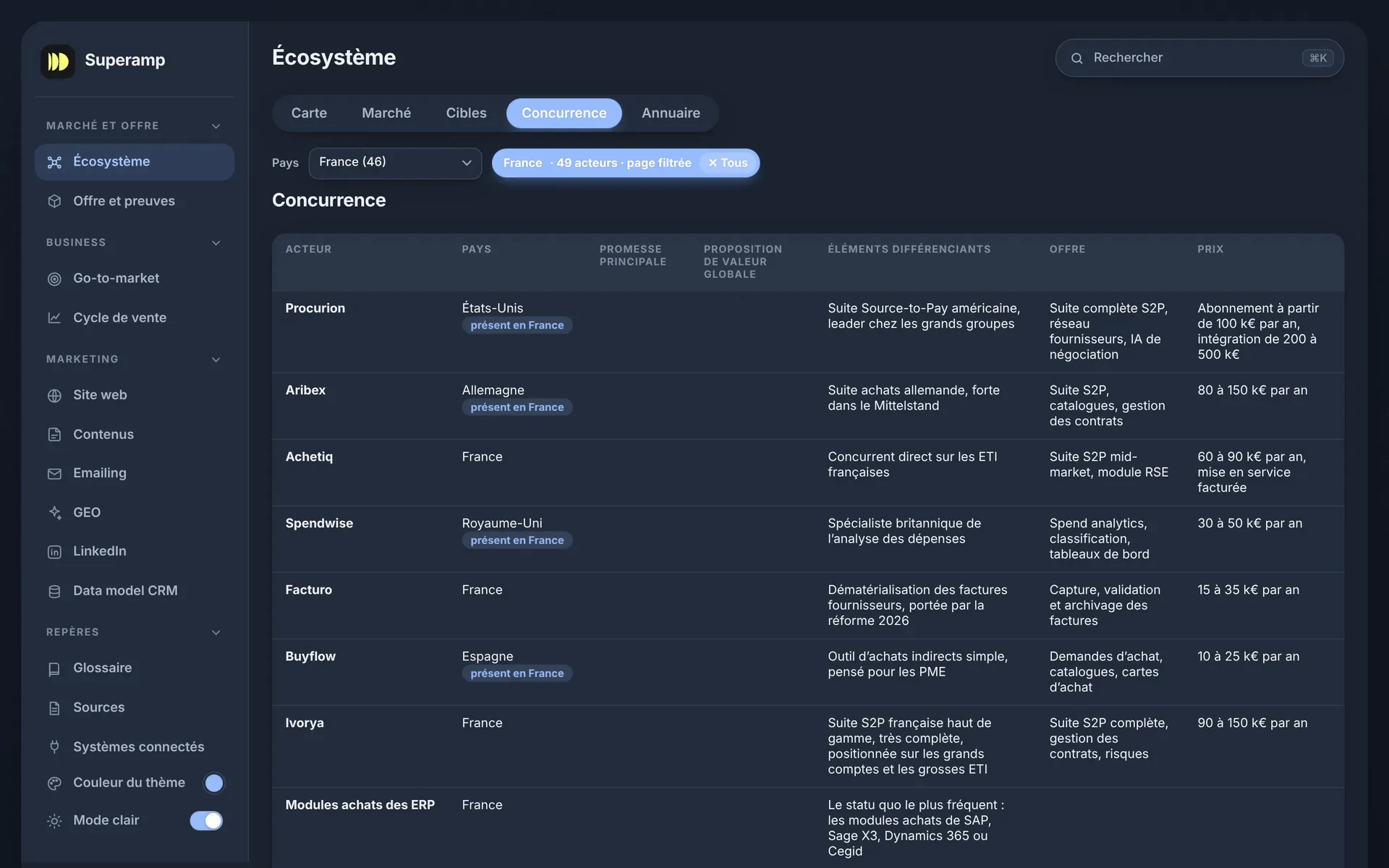Go to the Go-to-market page
Viewport: 1389px width, 868px height.
135,278
